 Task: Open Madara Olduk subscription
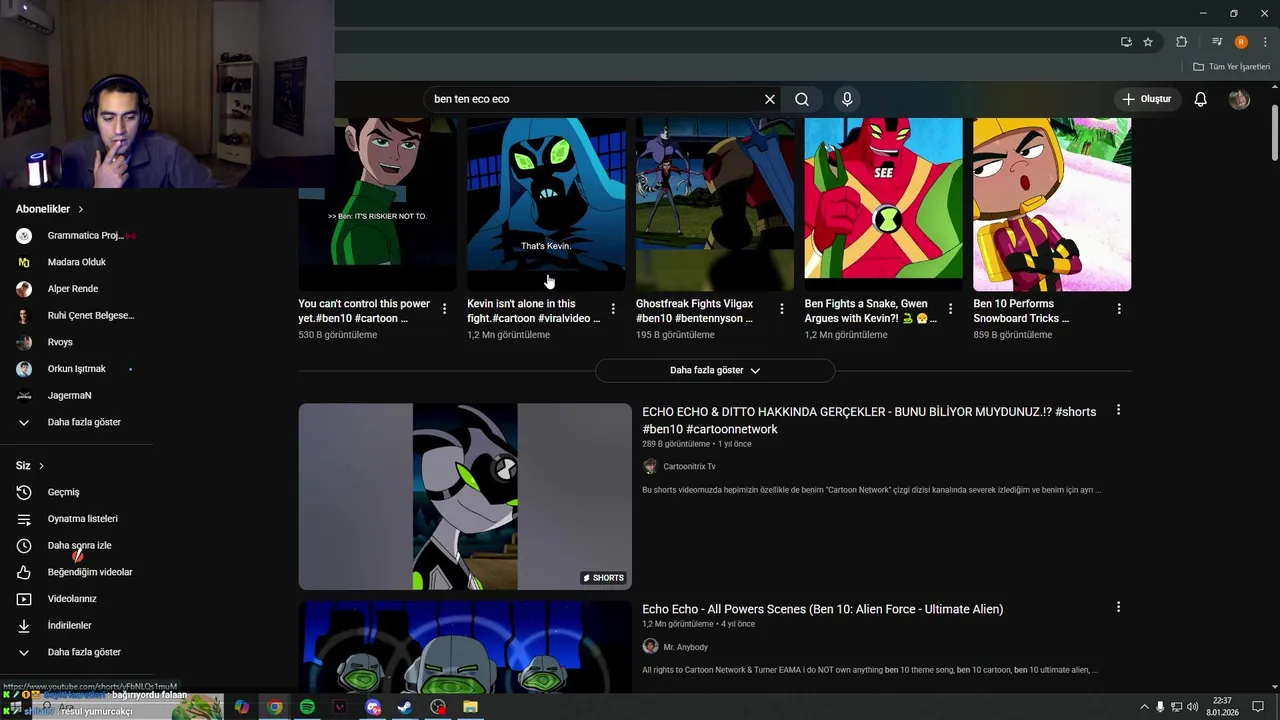point(76,262)
